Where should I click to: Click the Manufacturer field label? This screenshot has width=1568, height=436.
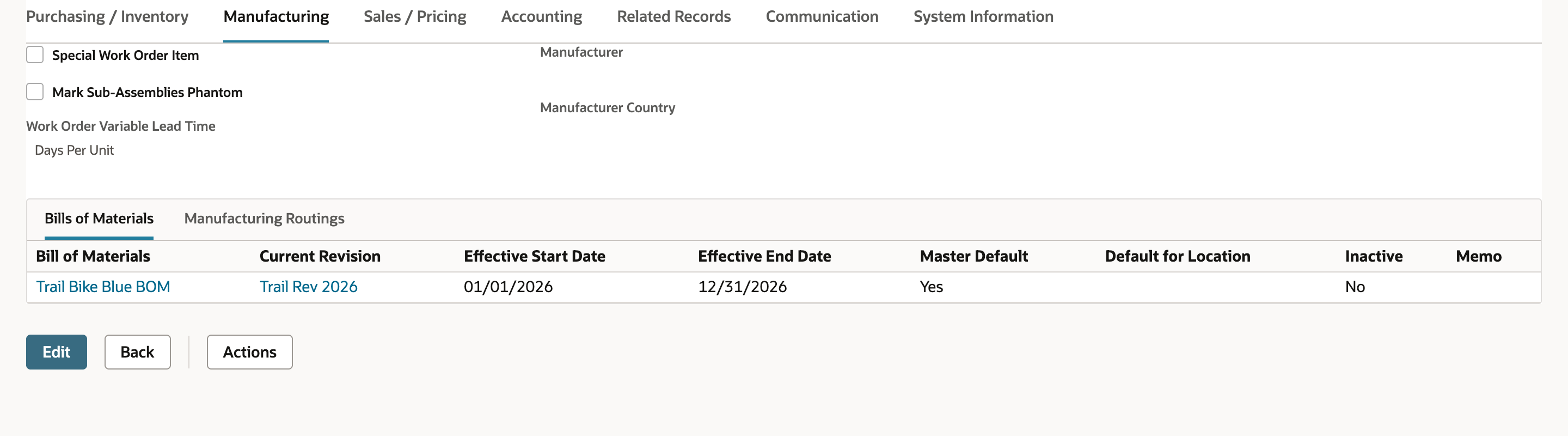(581, 52)
